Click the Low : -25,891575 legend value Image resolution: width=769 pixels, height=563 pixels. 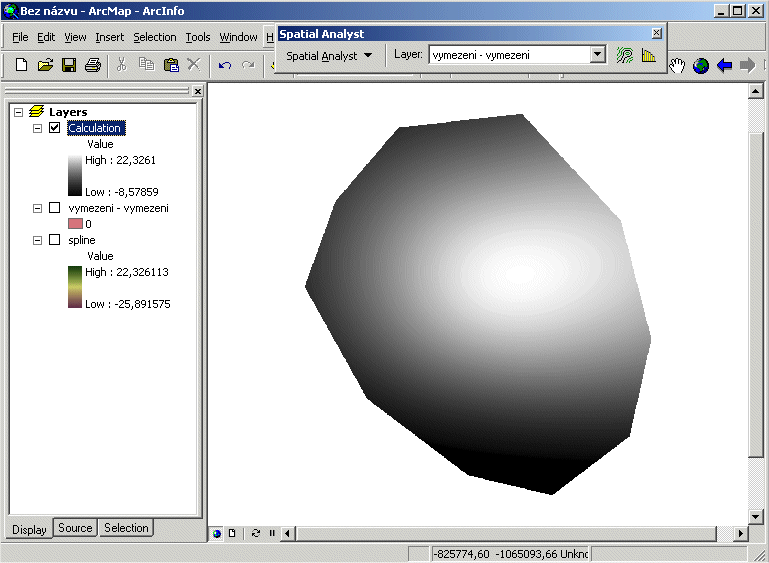coord(128,304)
